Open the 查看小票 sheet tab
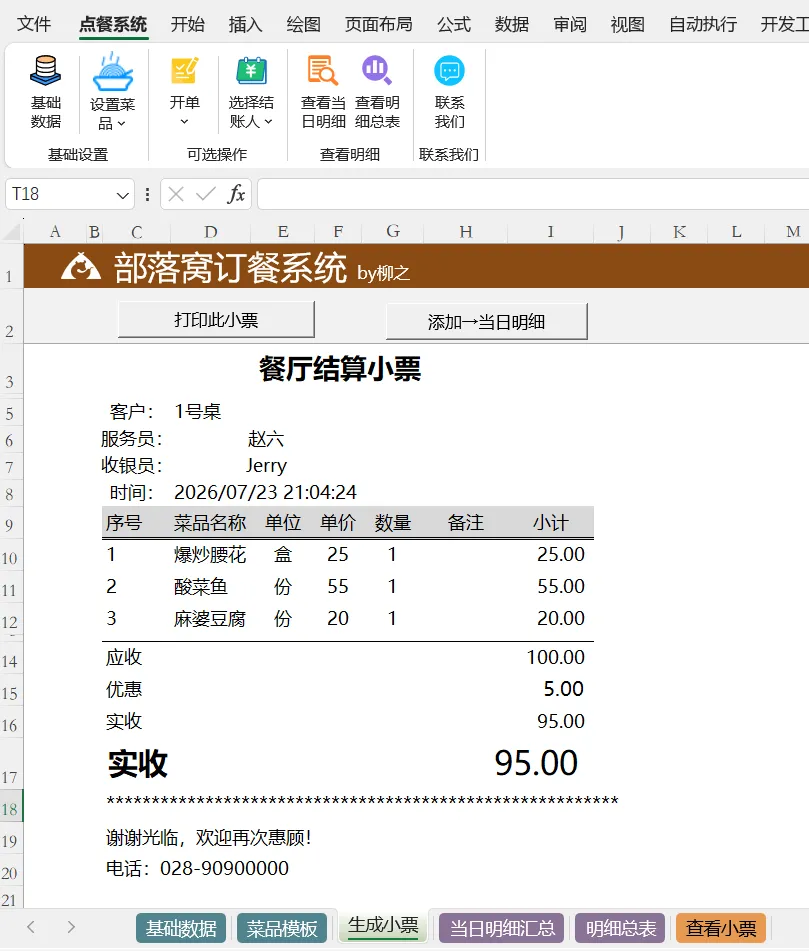This screenshot has width=809, height=951. (721, 928)
